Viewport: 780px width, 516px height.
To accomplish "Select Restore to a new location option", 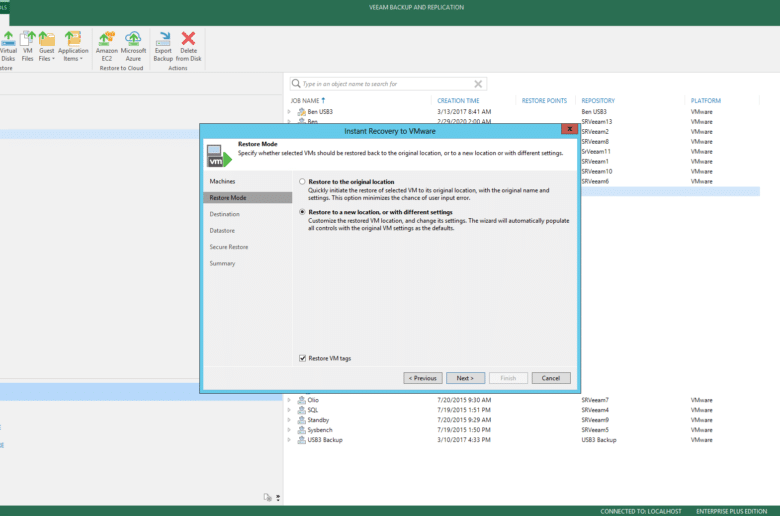I will coord(302,212).
